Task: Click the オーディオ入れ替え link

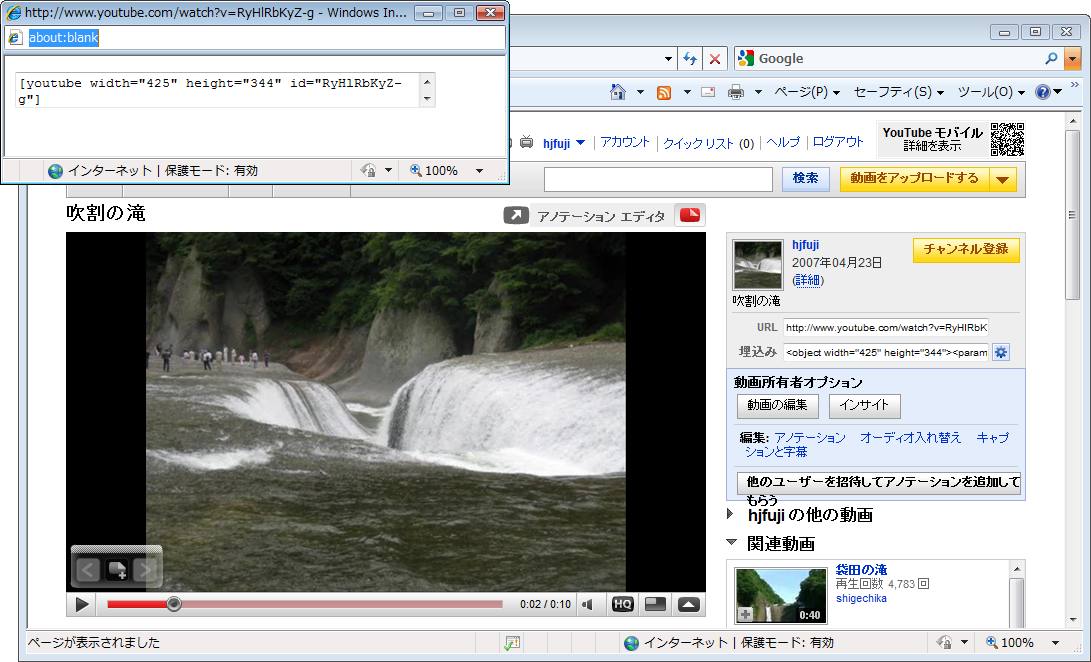Action: (x=910, y=438)
